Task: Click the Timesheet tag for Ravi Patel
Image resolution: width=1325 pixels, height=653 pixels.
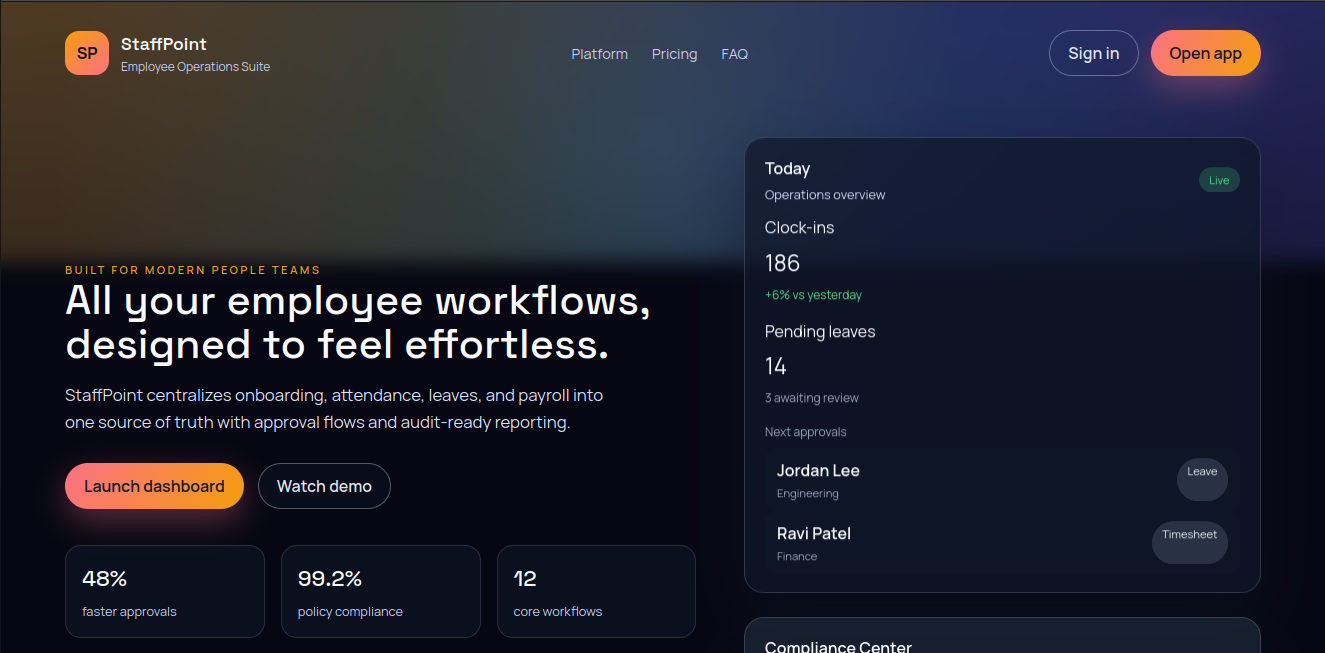Action: [1189, 542]
